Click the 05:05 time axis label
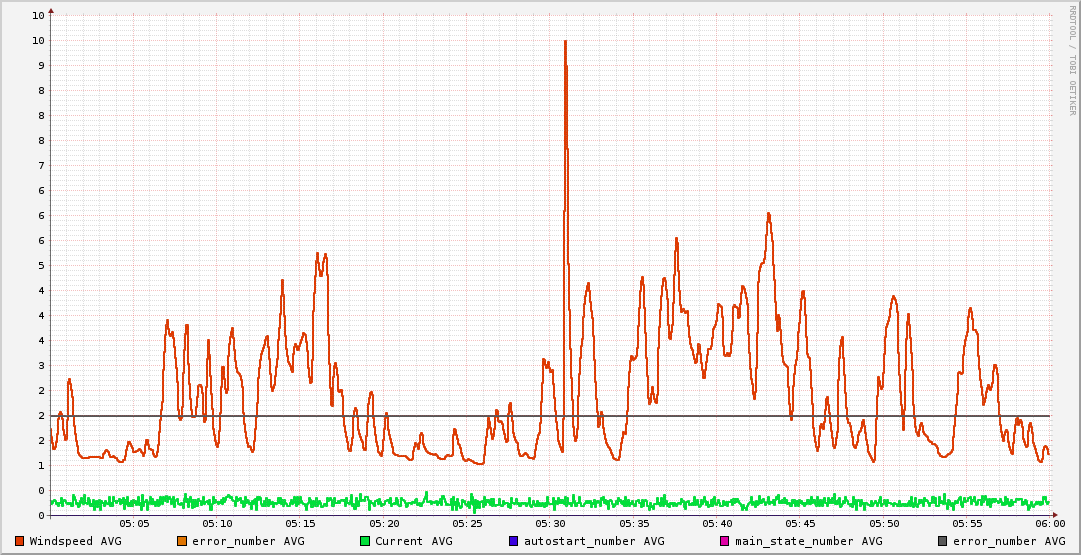Image resolution: width=1081 pixels, height=555 pixels. pyautogui.click(x=134, y=523)
